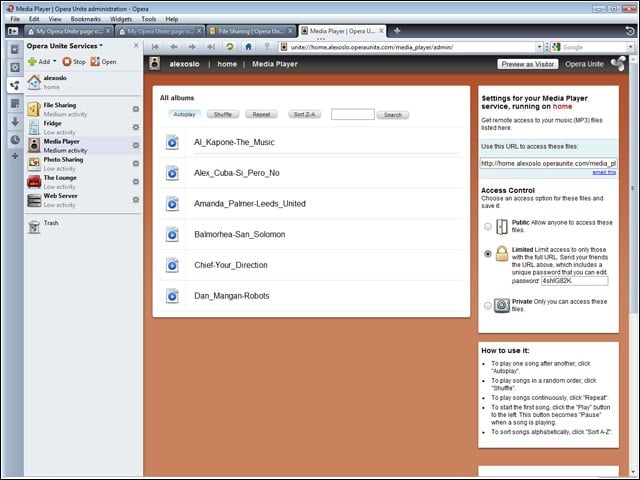Screen dimensions: 640x480
Task: Play the Al_Kapone-The_Music album
Action: click(172, 142)
